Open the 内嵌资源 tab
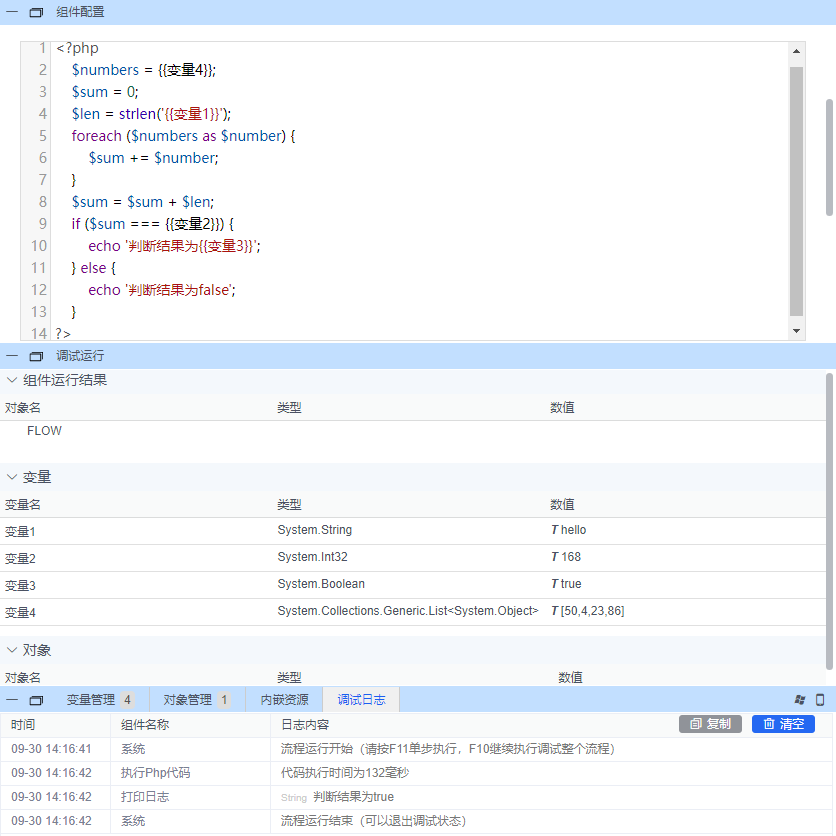 [284, 700]
